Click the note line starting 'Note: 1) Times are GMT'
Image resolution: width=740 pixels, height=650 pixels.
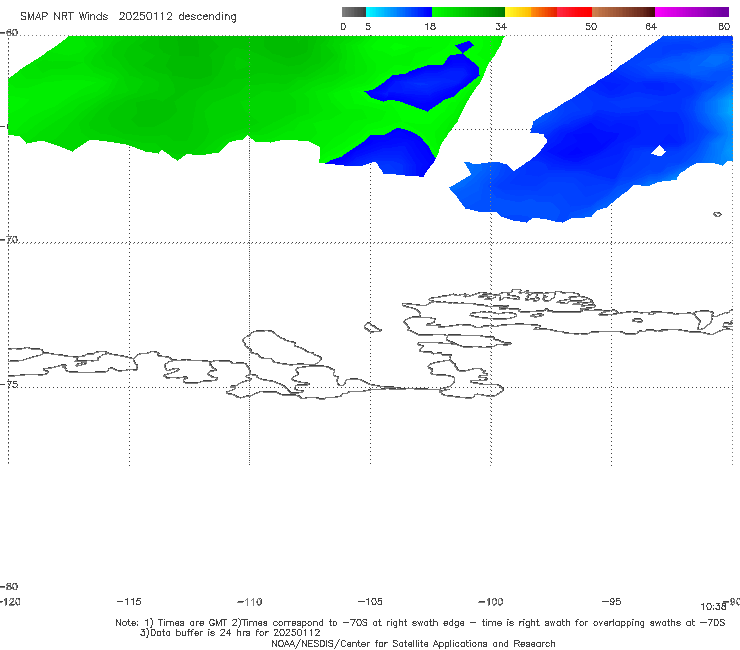click(x=420, y=623)
